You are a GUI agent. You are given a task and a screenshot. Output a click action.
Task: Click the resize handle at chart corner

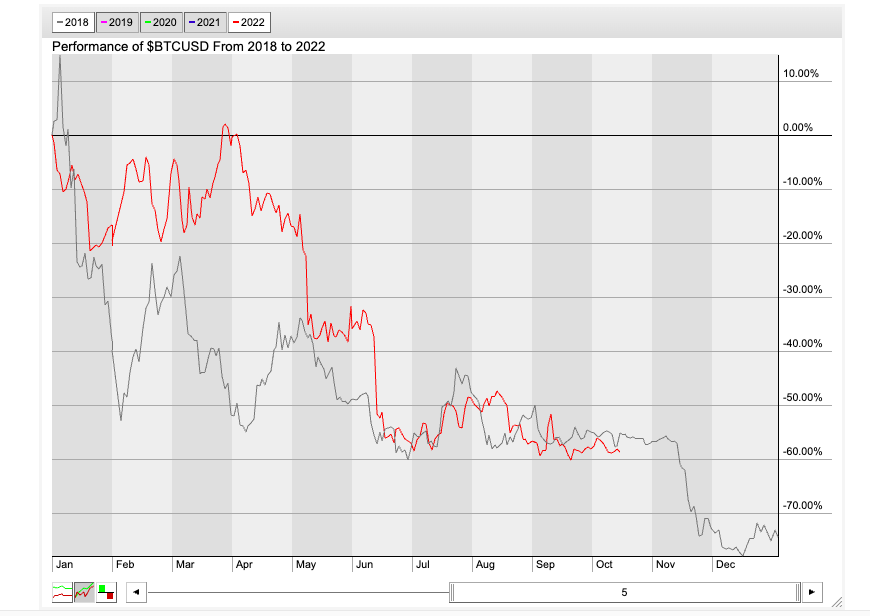pyautogui.click(x=837, y=602)
